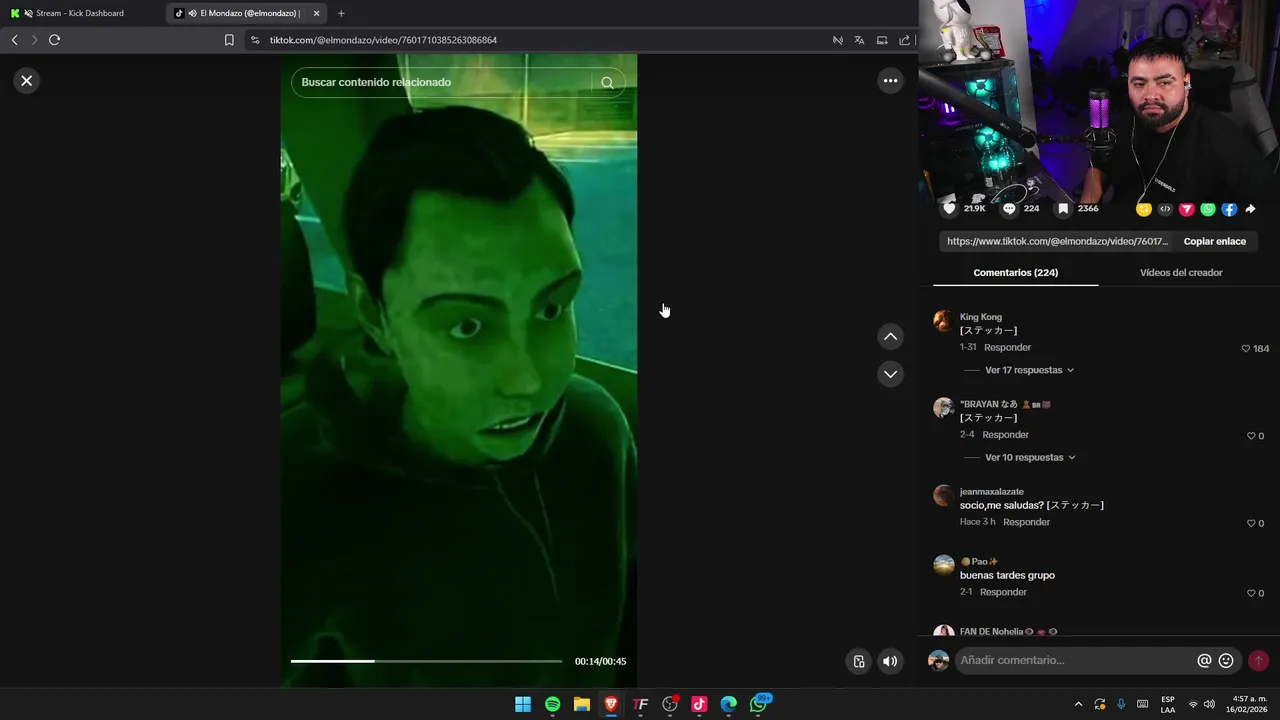Close the El Mondazo browser tab
Viewport: 1280px width, 720px height.
[x=316, y=13]
